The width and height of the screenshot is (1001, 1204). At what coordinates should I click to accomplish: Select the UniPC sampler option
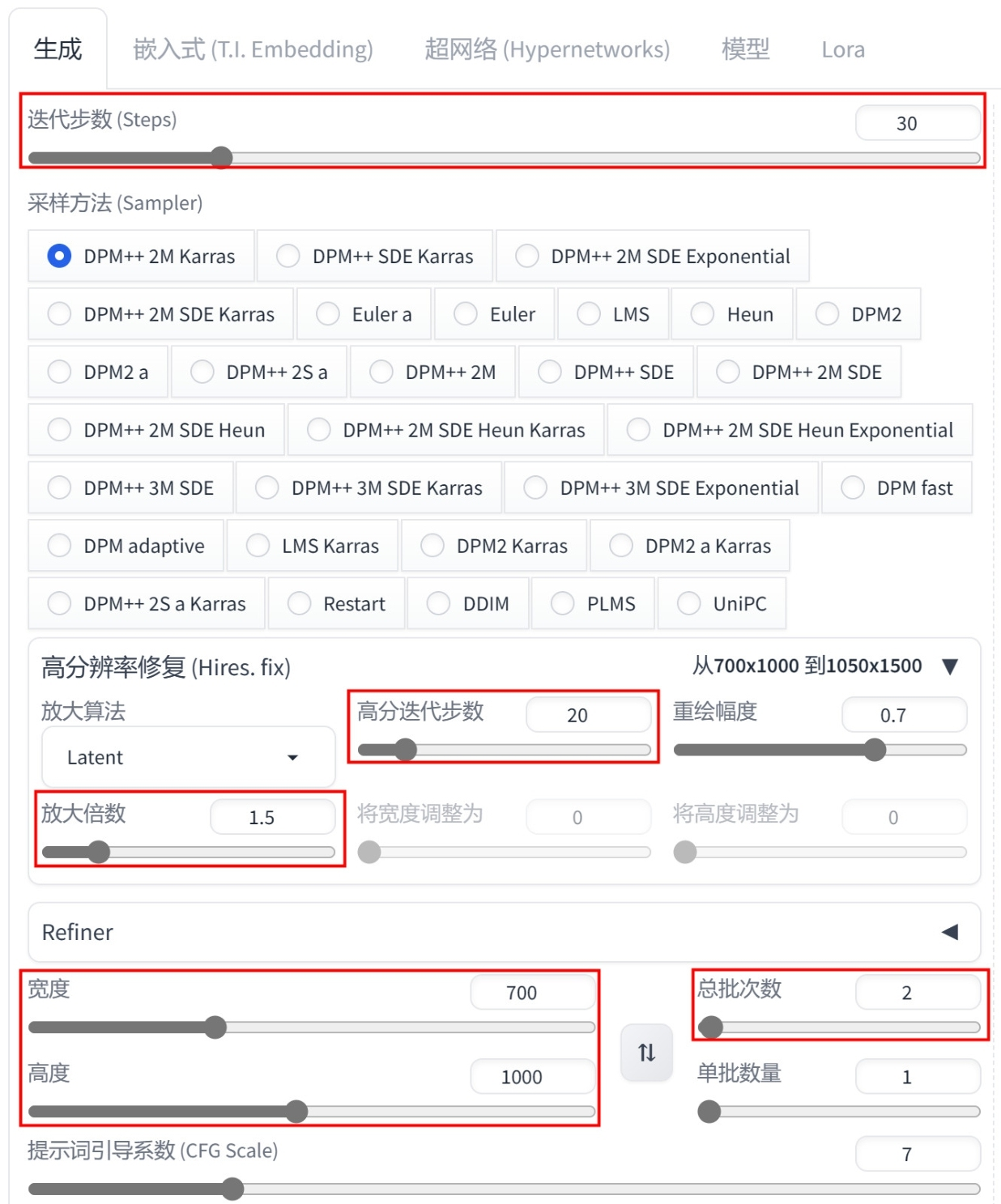pyautogui.click(x=722, y=604)
